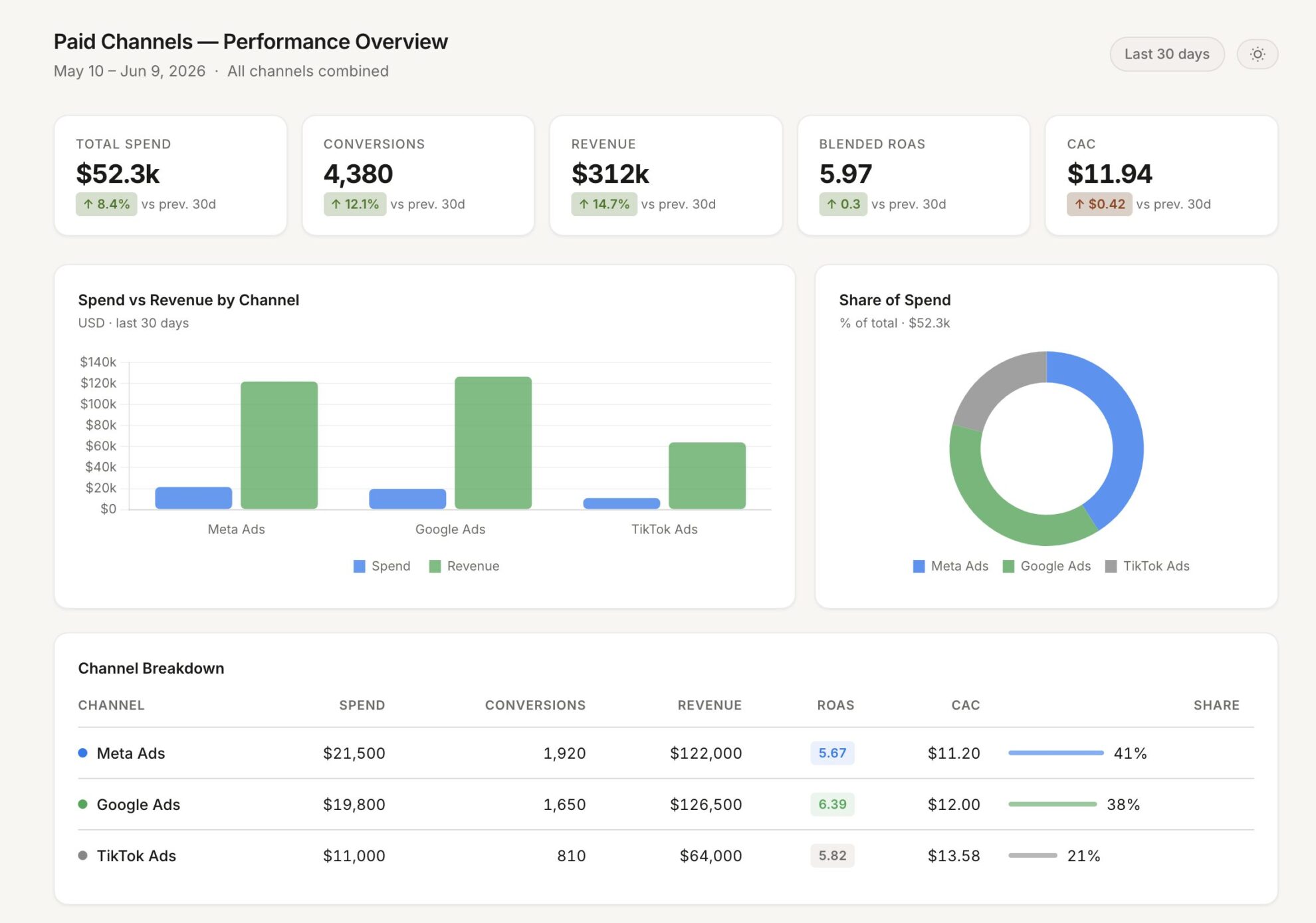Click the TikTok Ads spend cell $11,000

[354, 855]
